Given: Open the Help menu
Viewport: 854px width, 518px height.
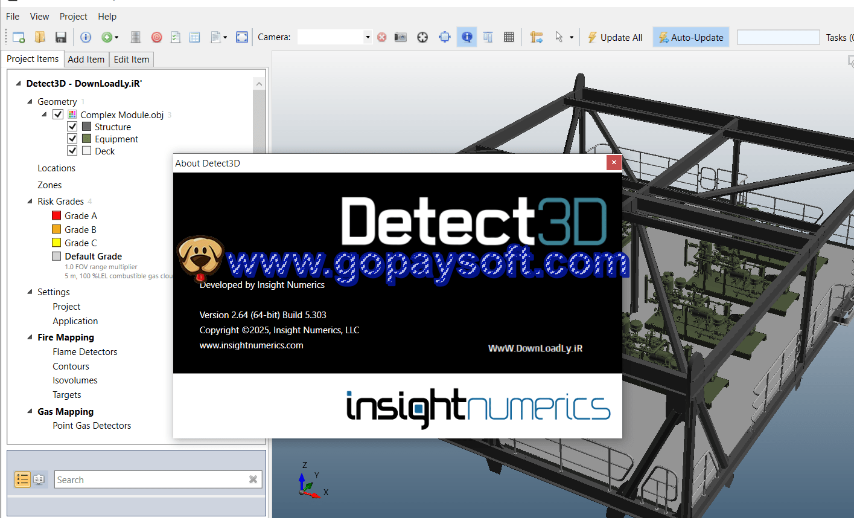Looking at the screenshot, I should [107, 16].
